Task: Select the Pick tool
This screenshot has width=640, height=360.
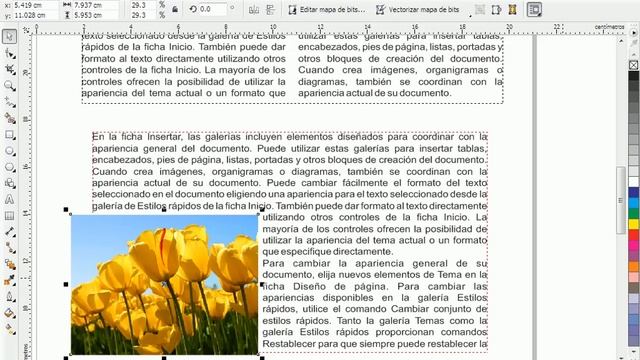Action: [x=9, y=36]
